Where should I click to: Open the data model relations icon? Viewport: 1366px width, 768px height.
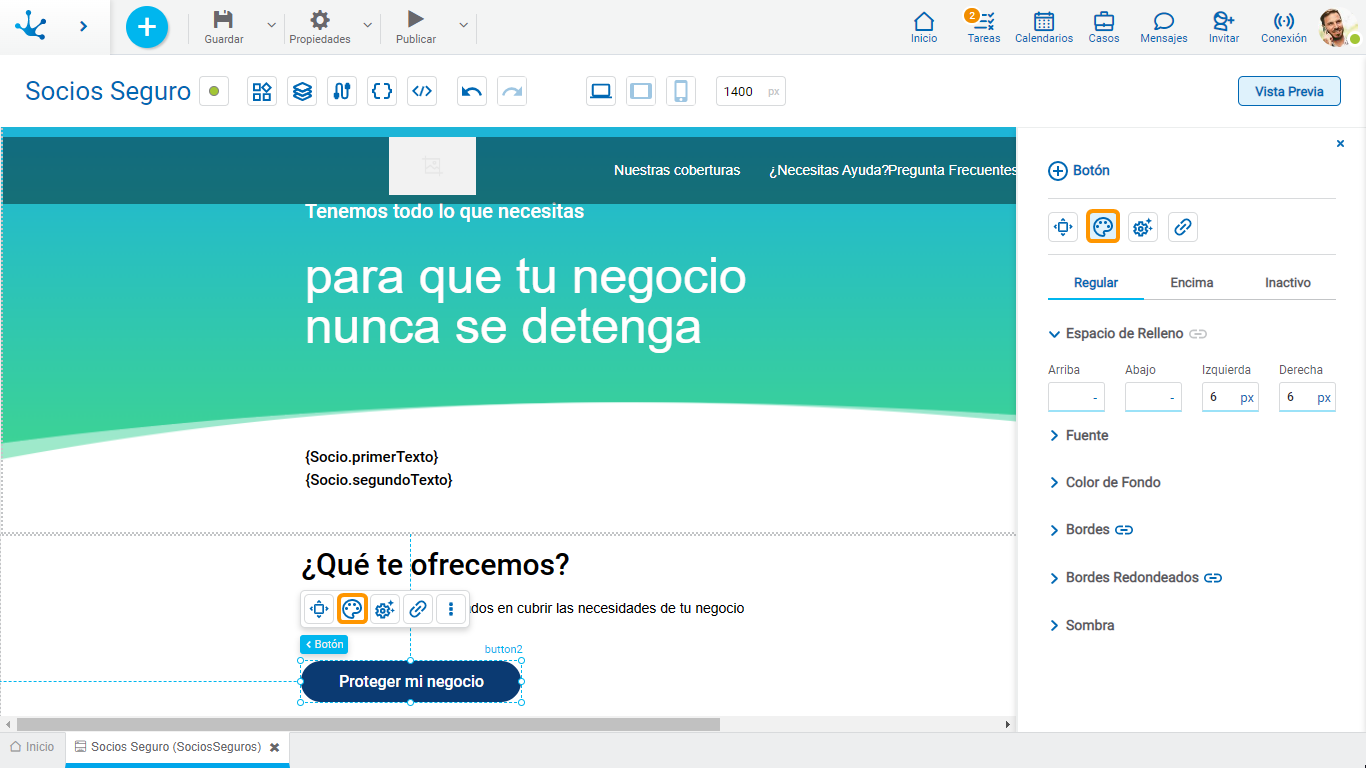(342, 91)
